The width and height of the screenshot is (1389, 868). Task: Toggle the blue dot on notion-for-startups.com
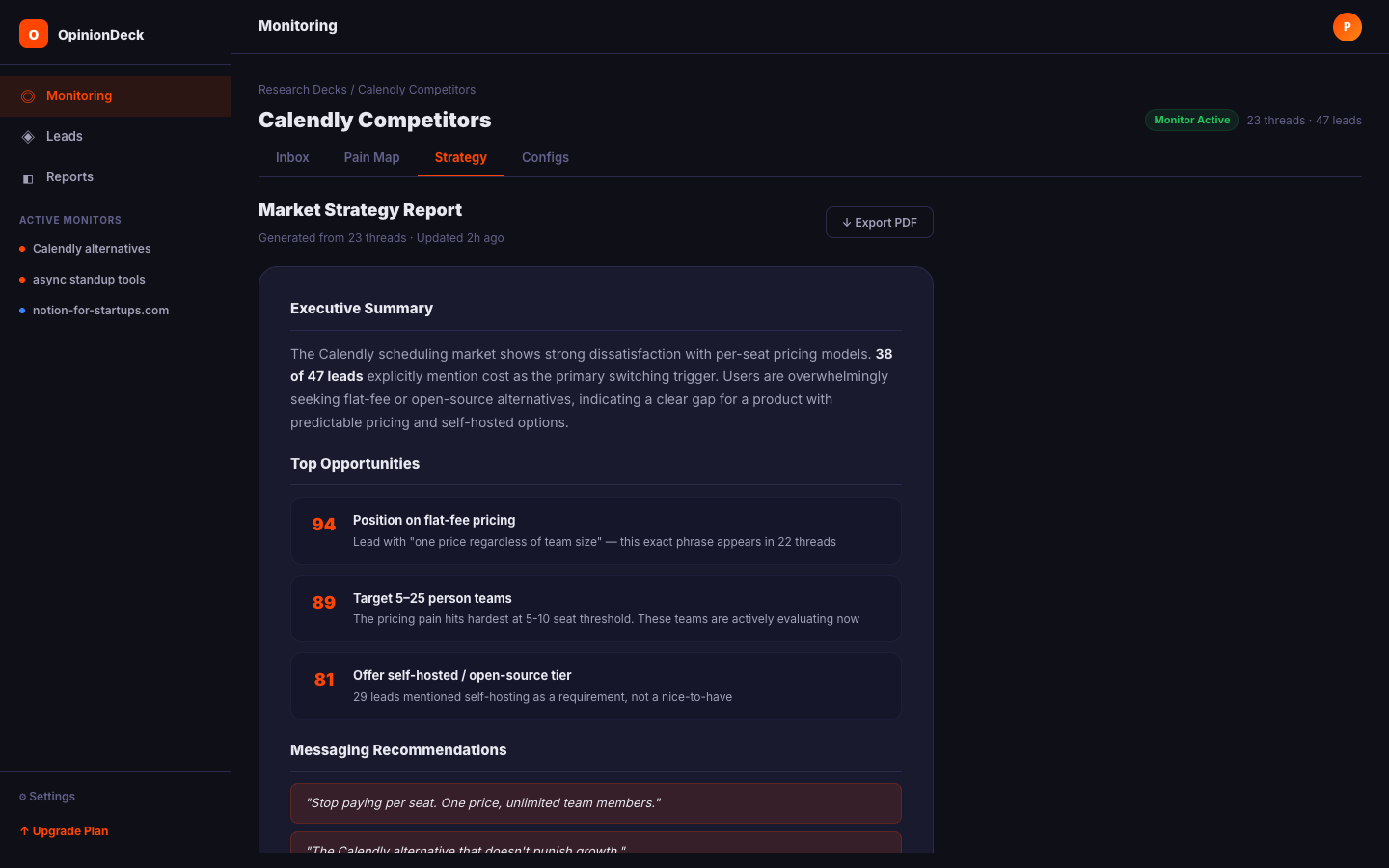click(x=22, y=310)
